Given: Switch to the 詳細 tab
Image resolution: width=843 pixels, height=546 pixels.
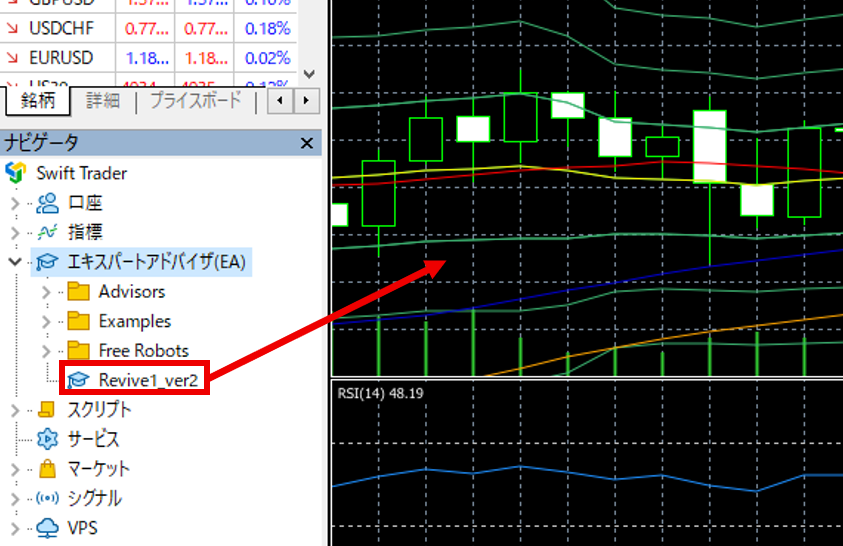Looking at the screenshot, I should tap(103, 101).
